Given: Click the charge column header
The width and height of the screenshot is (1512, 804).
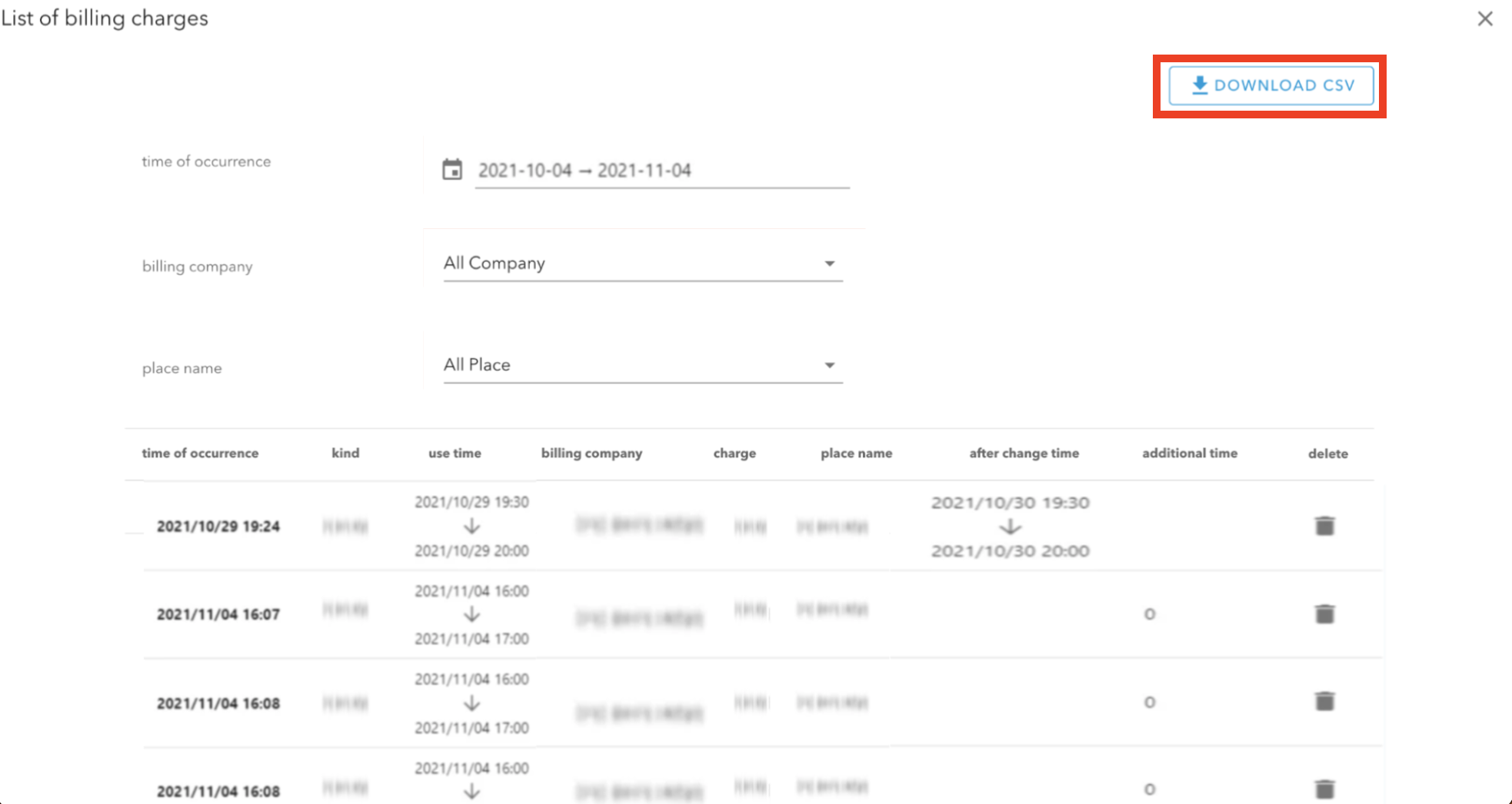Looking at the screenshot, I should pyautogui.click(x=734, y=453).
